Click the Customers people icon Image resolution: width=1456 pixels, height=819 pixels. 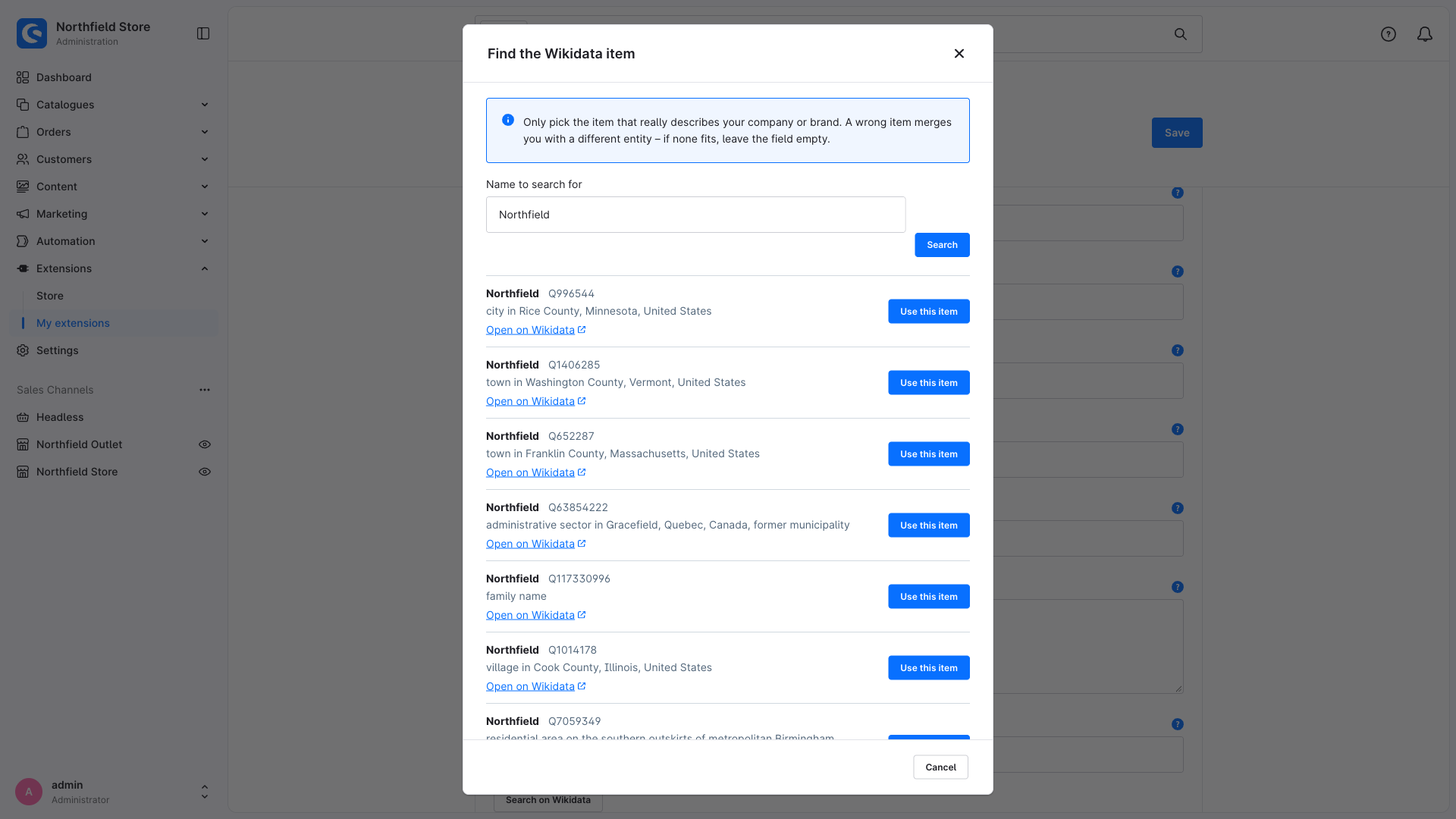(x=23, y=159)
